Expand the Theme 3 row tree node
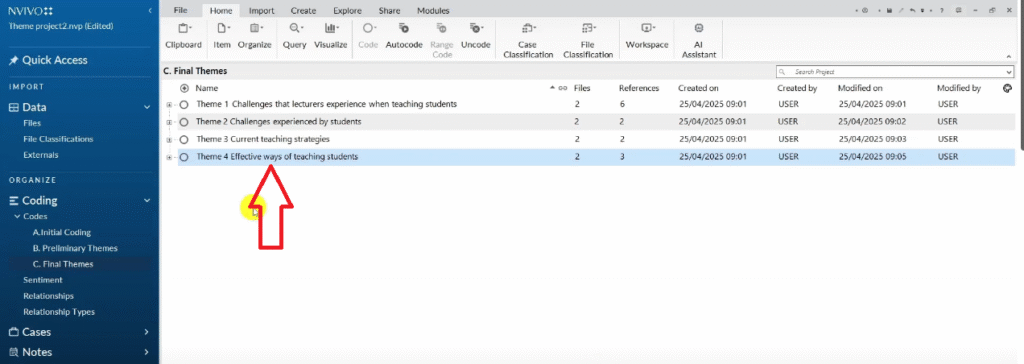Viewport: 1024px width, 364px height. click(x=169, y=140)
